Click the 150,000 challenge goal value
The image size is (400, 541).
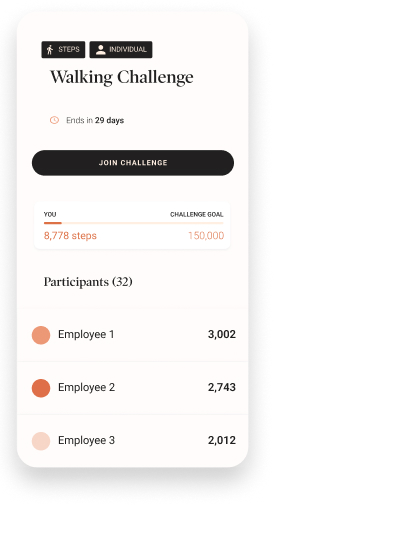pyautogui.click(x=206, y=236)
